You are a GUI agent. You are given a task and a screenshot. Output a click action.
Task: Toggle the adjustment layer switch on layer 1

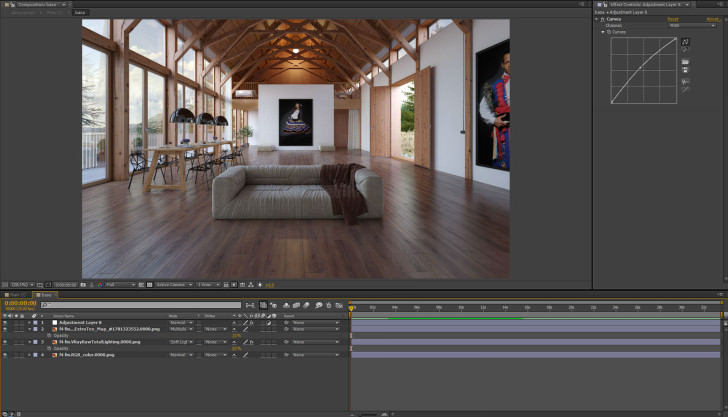coord(268,322)
